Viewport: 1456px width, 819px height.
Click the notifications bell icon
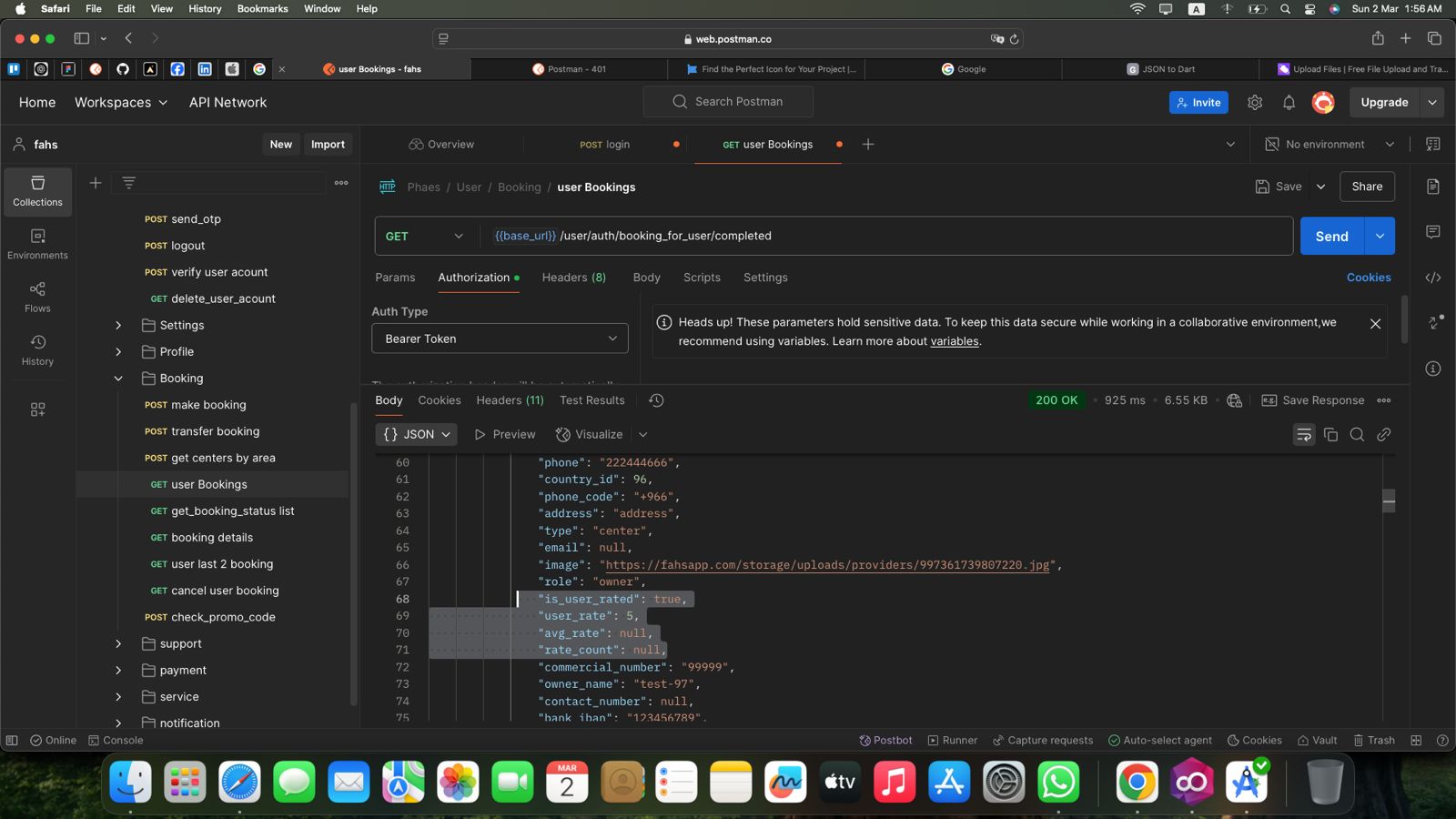pos(1289,103)
